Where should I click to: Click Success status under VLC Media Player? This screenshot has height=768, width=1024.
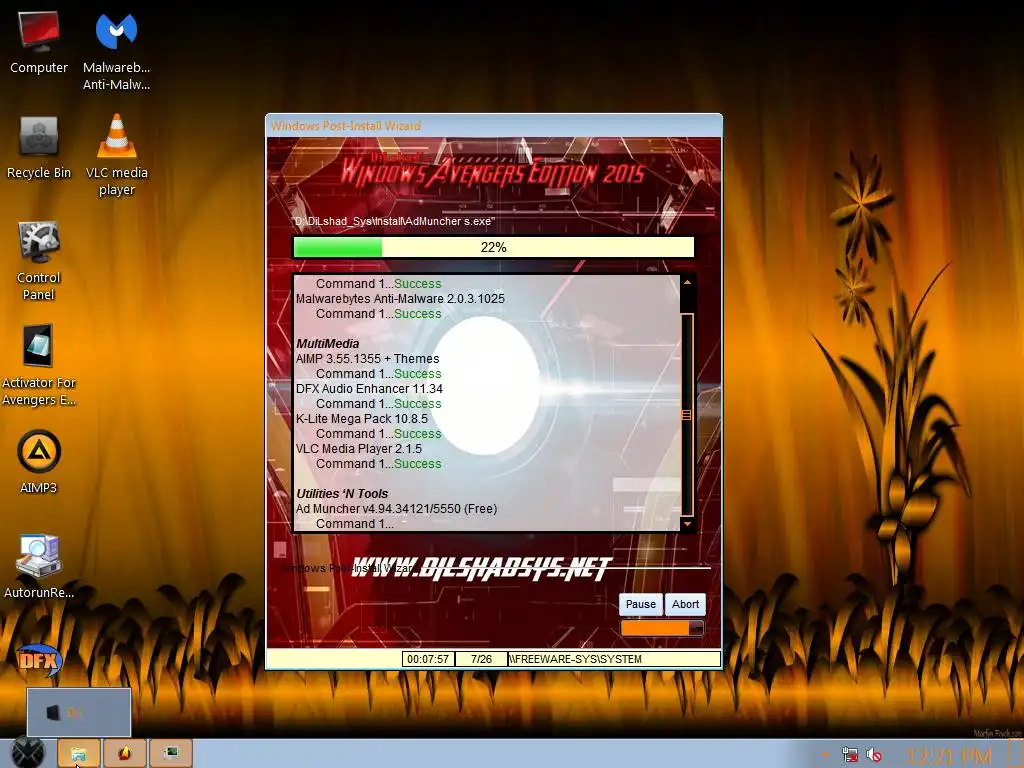pyautogui.click(x=417, y=464)
